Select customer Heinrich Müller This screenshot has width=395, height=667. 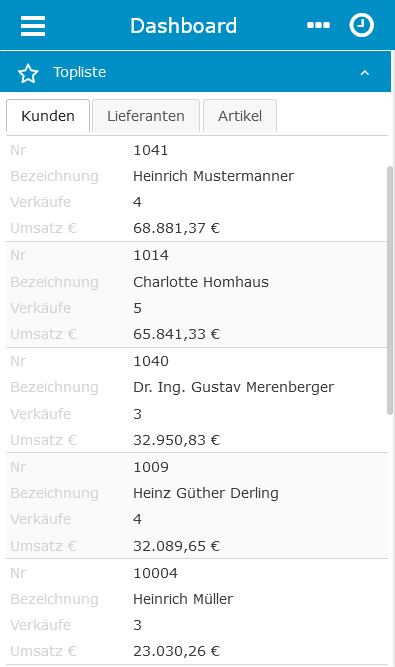coord(183,599)
